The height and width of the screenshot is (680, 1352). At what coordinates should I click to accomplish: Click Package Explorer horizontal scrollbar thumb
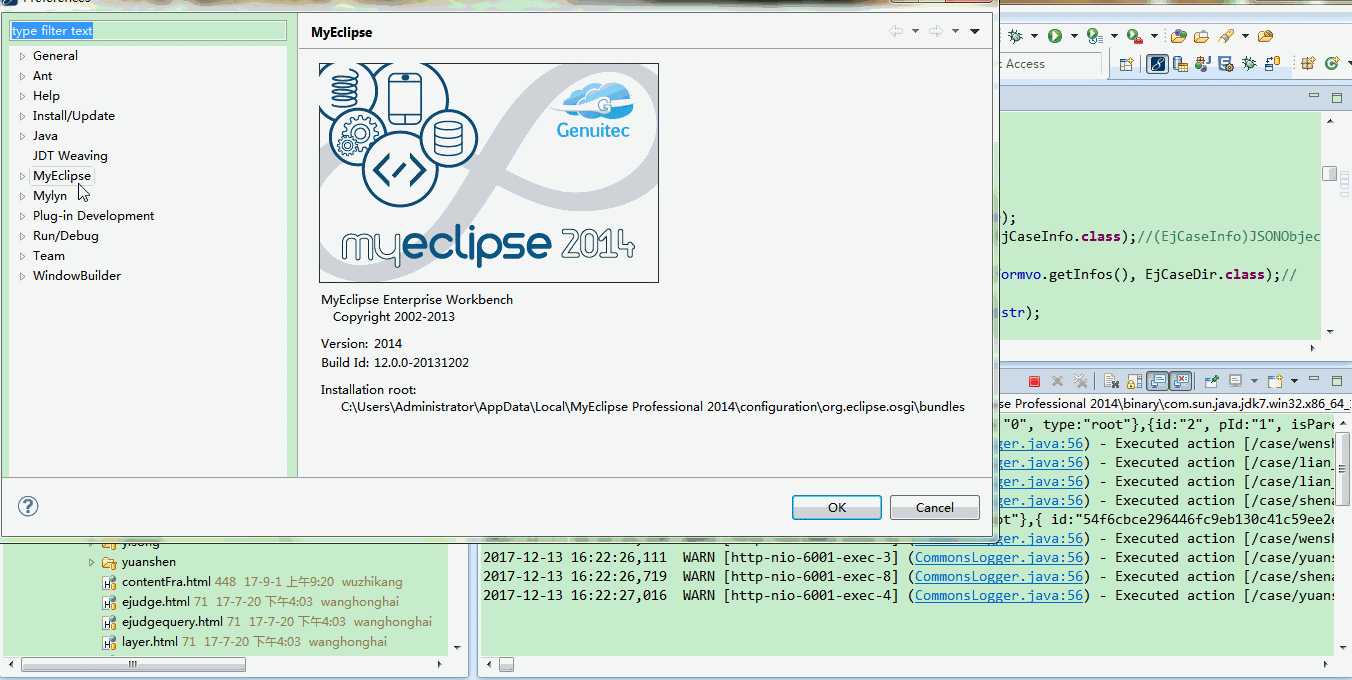pyautogui.click(x=133, y=664)
